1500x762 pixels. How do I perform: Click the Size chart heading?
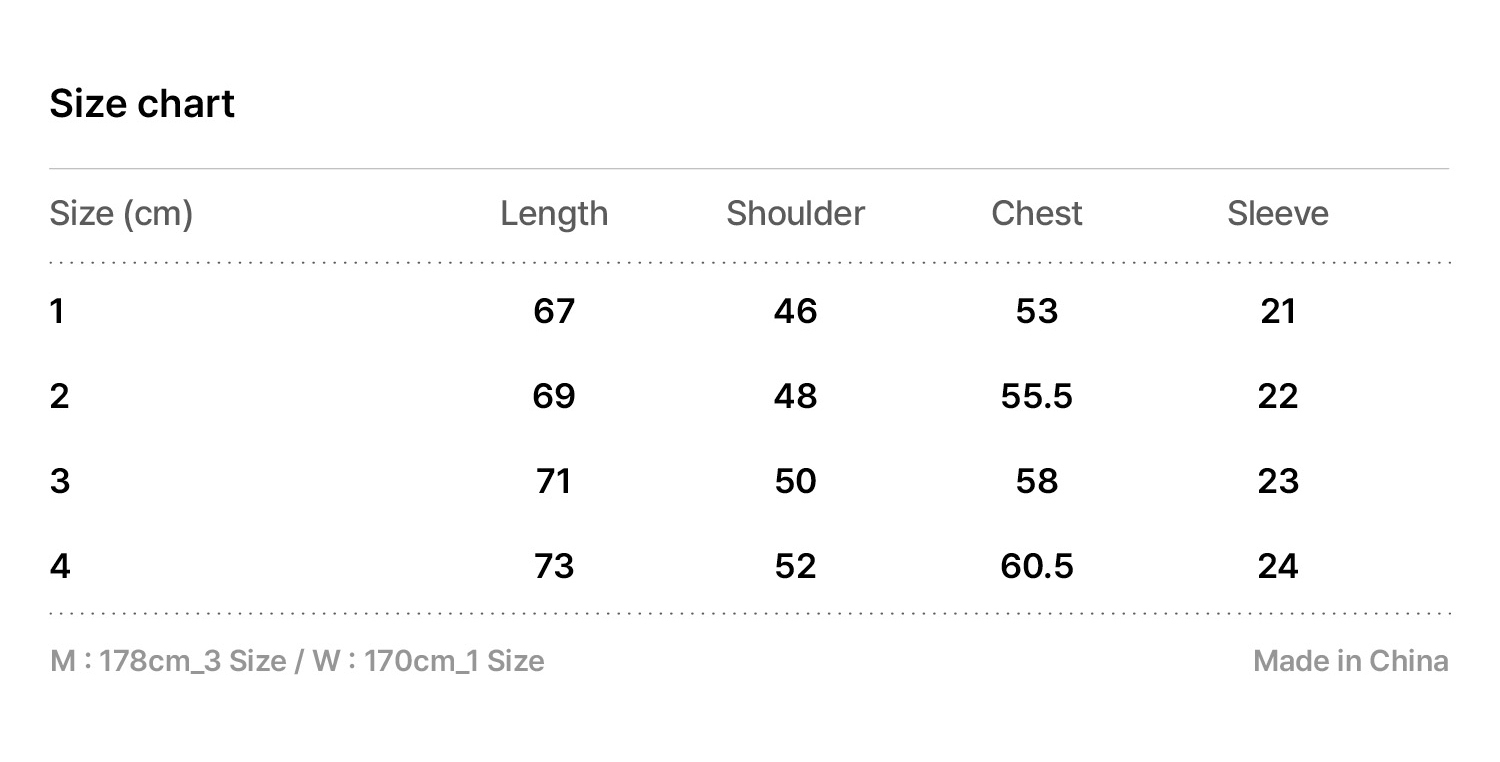pyautogui.click(x=142, y=104)
